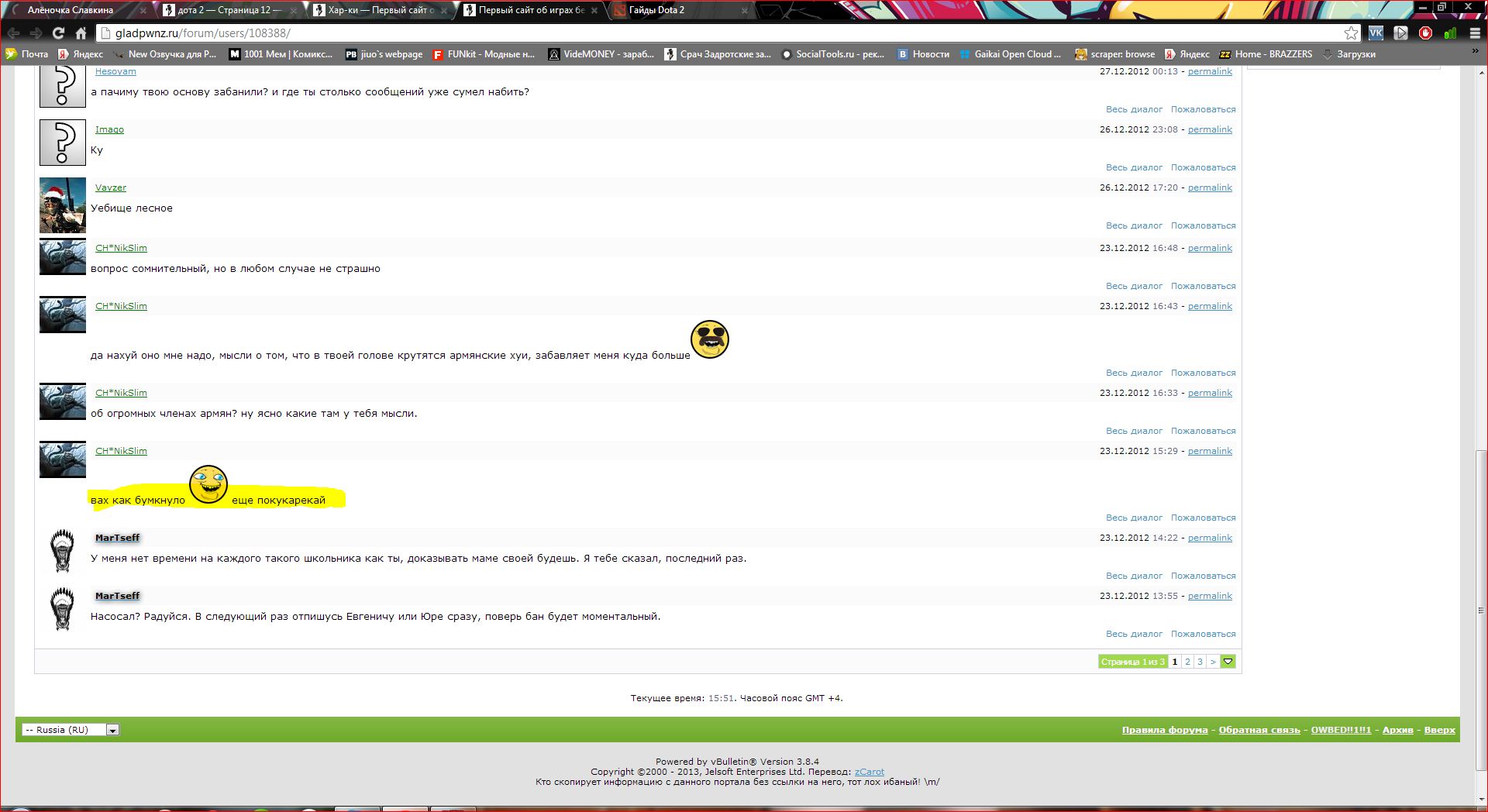Open the Загрузки bookmark
1488x812 pixels.
(1348, 54)
